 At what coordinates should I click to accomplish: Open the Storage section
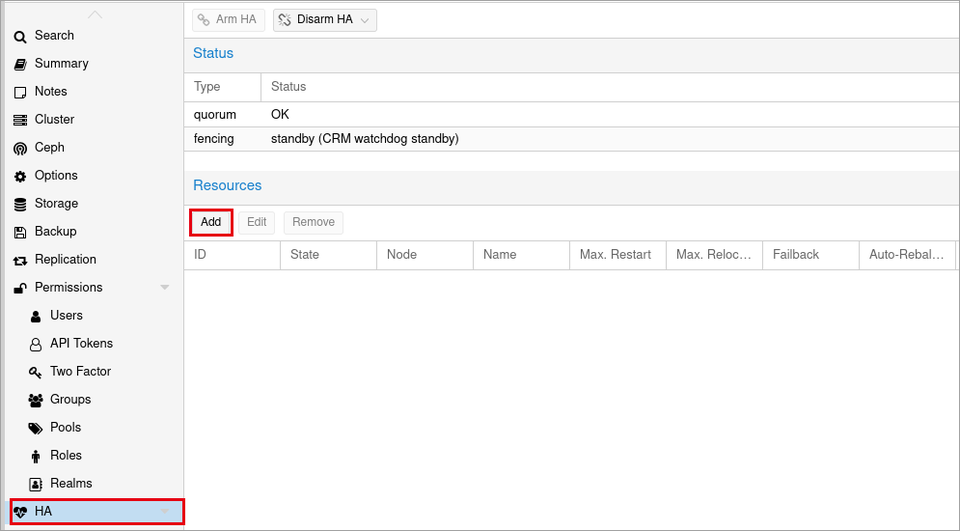94,203
